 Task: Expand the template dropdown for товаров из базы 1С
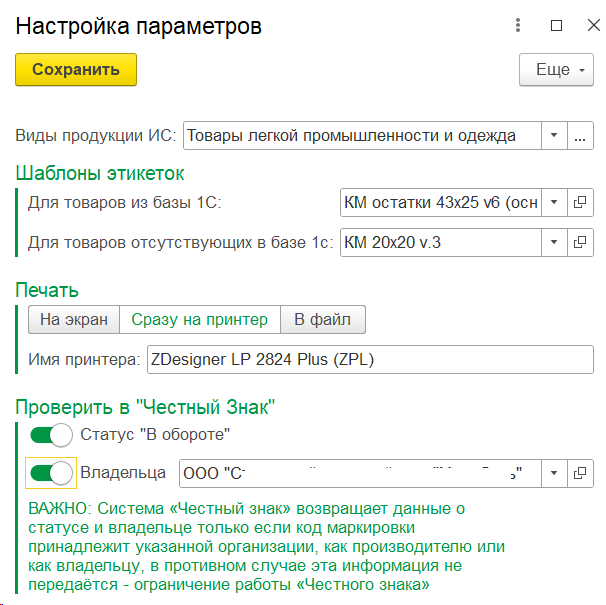(554, 202)
